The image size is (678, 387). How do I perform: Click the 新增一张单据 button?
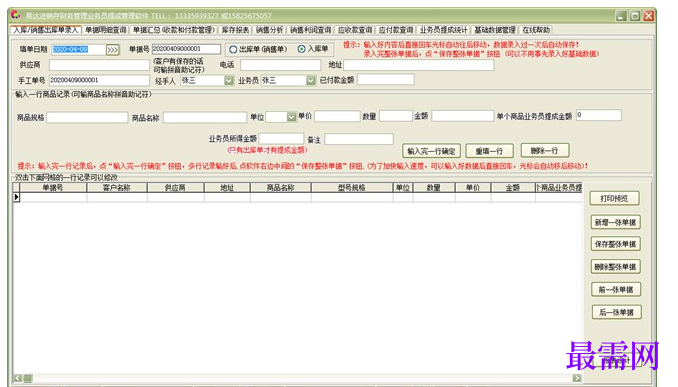click(615, 222)
